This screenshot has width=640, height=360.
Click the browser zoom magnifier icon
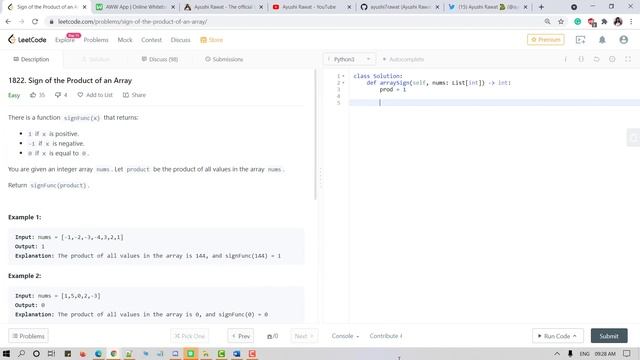point(547,21)
